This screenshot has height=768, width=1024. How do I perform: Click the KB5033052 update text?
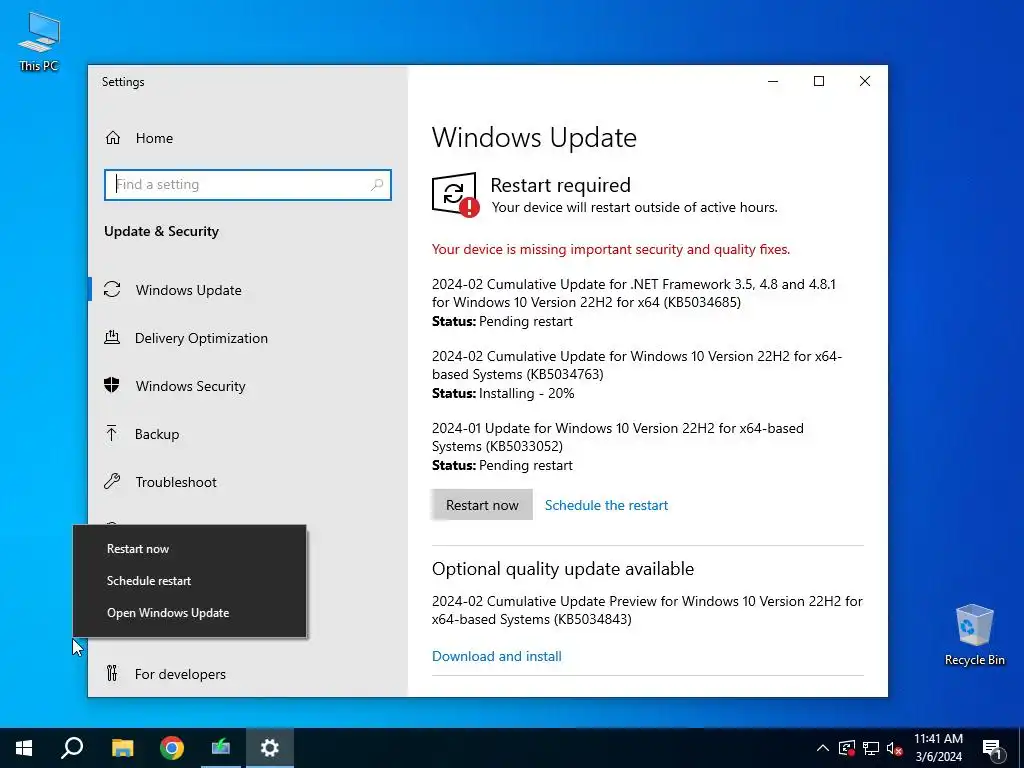click(x=618, y=437)
